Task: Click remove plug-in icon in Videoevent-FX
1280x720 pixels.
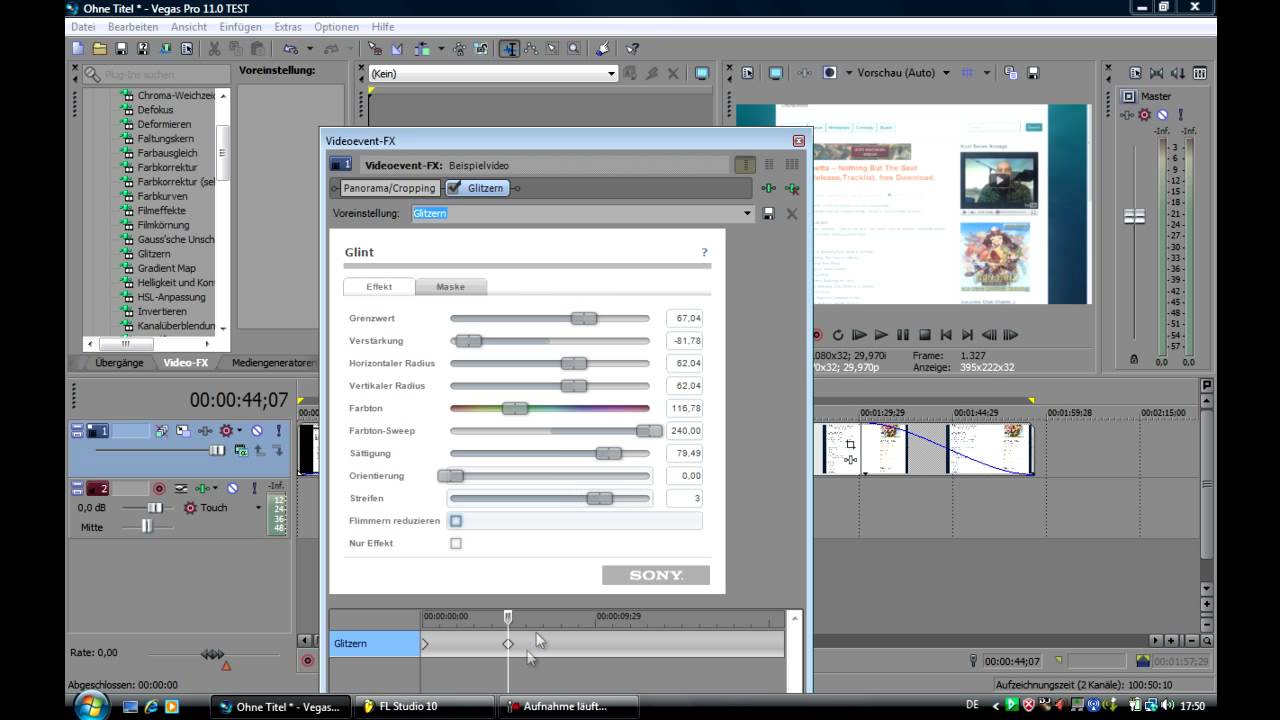Action: [792, 188]
